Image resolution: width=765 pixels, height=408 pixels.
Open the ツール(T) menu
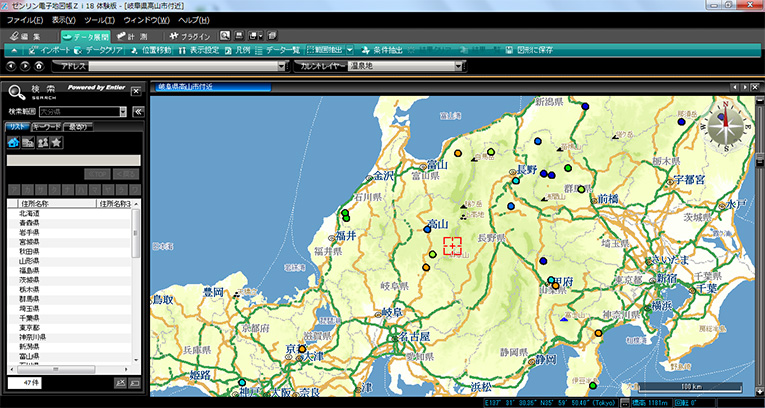click(x=99, y=19)
